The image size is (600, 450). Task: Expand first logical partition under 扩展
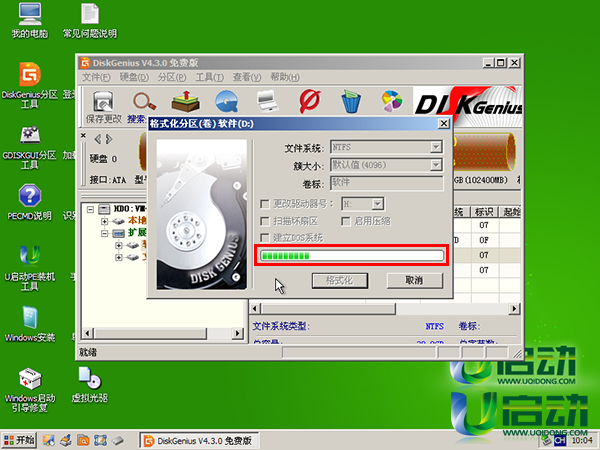[x=118, y=245]
